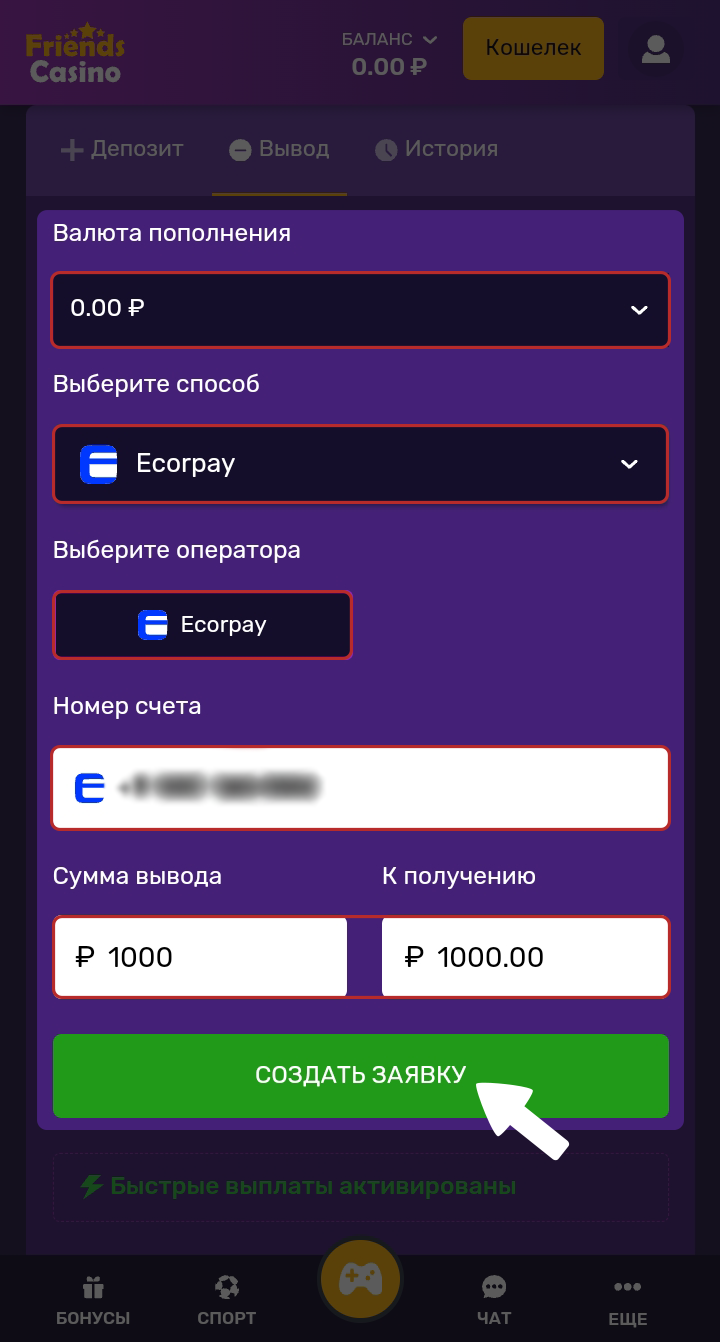Open the currency dropdown showing 0.00 ₽
This screenshot has width=720, height=1342.
tap(360, 310)
